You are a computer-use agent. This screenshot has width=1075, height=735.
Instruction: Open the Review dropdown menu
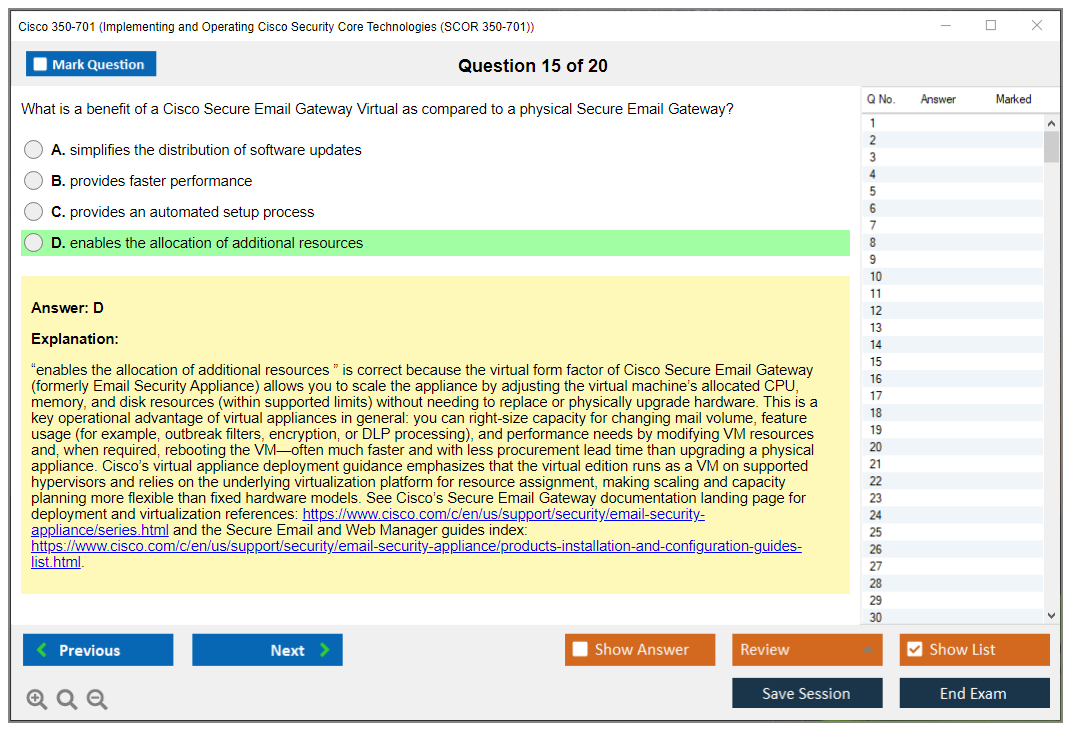tap(807, 650)
